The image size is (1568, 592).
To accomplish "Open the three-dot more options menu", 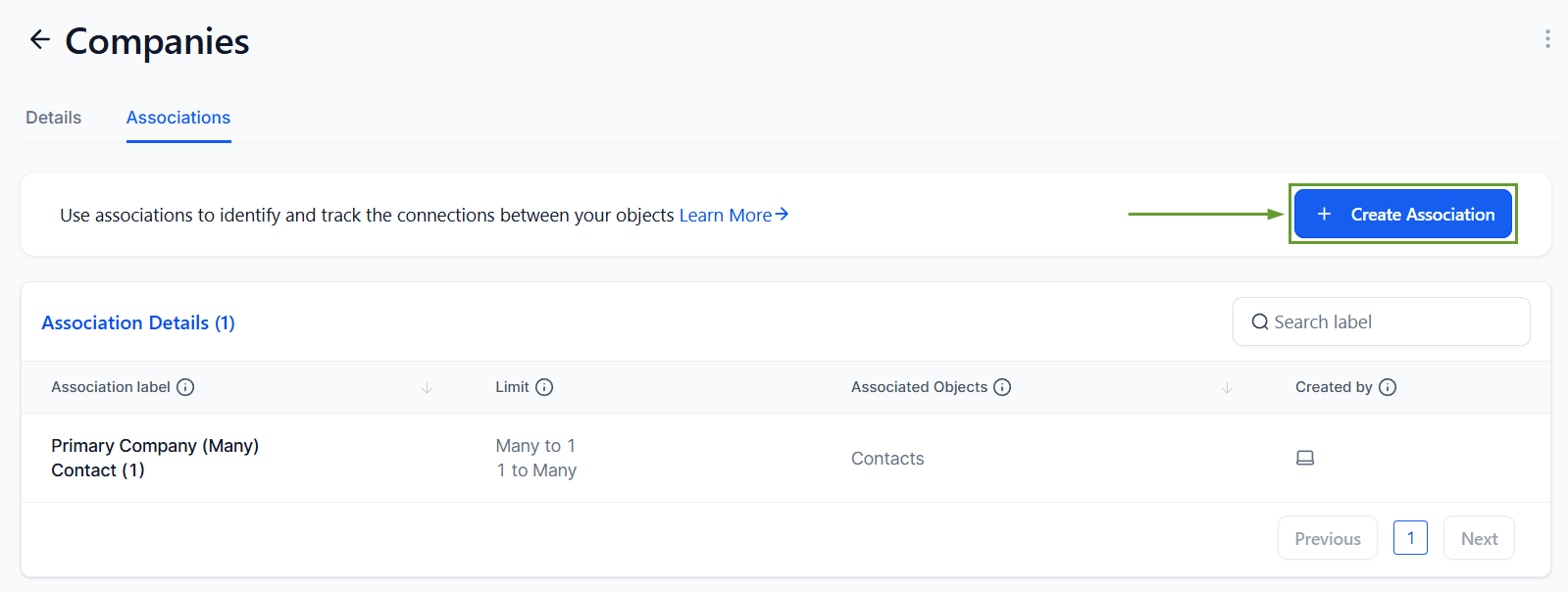I will (1547, 39).
